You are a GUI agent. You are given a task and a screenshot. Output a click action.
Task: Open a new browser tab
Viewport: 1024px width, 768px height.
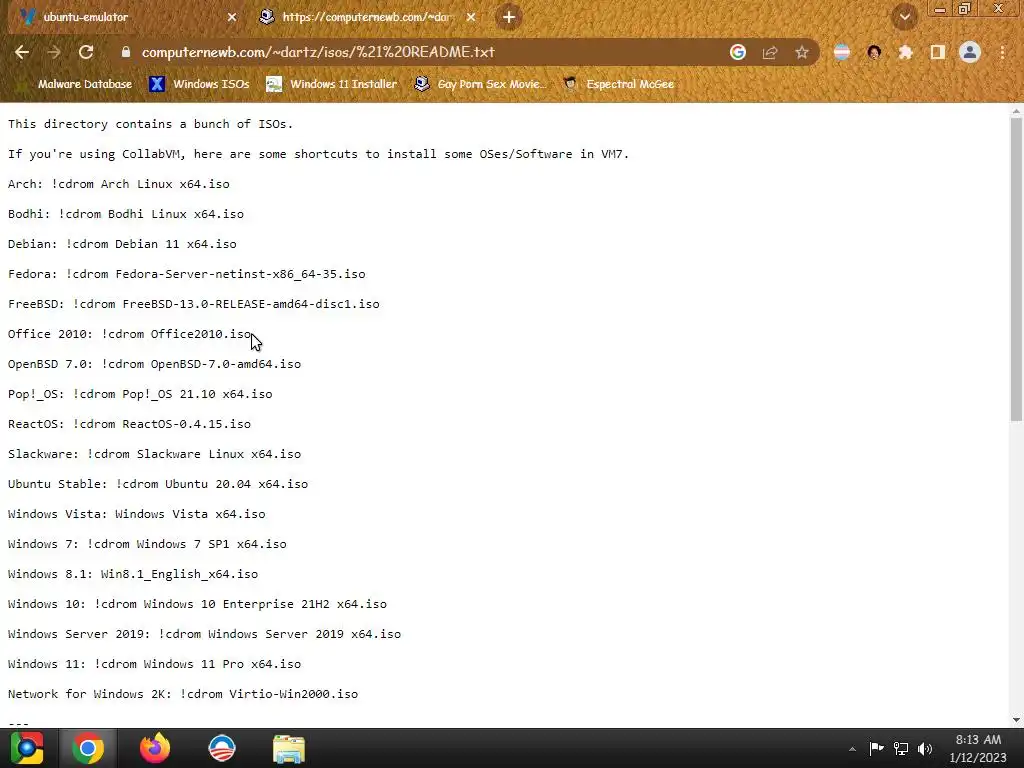509,17
